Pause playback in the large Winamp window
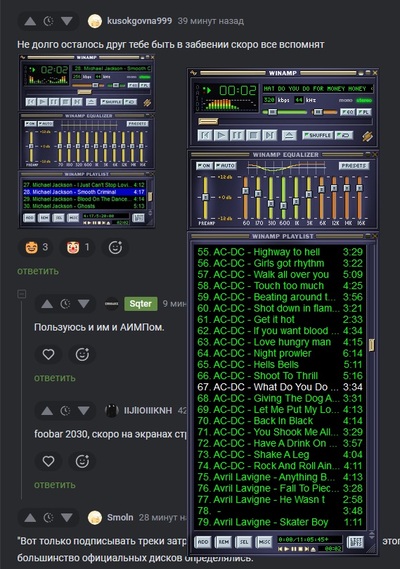The image size is (400, 569). point(237,136)
